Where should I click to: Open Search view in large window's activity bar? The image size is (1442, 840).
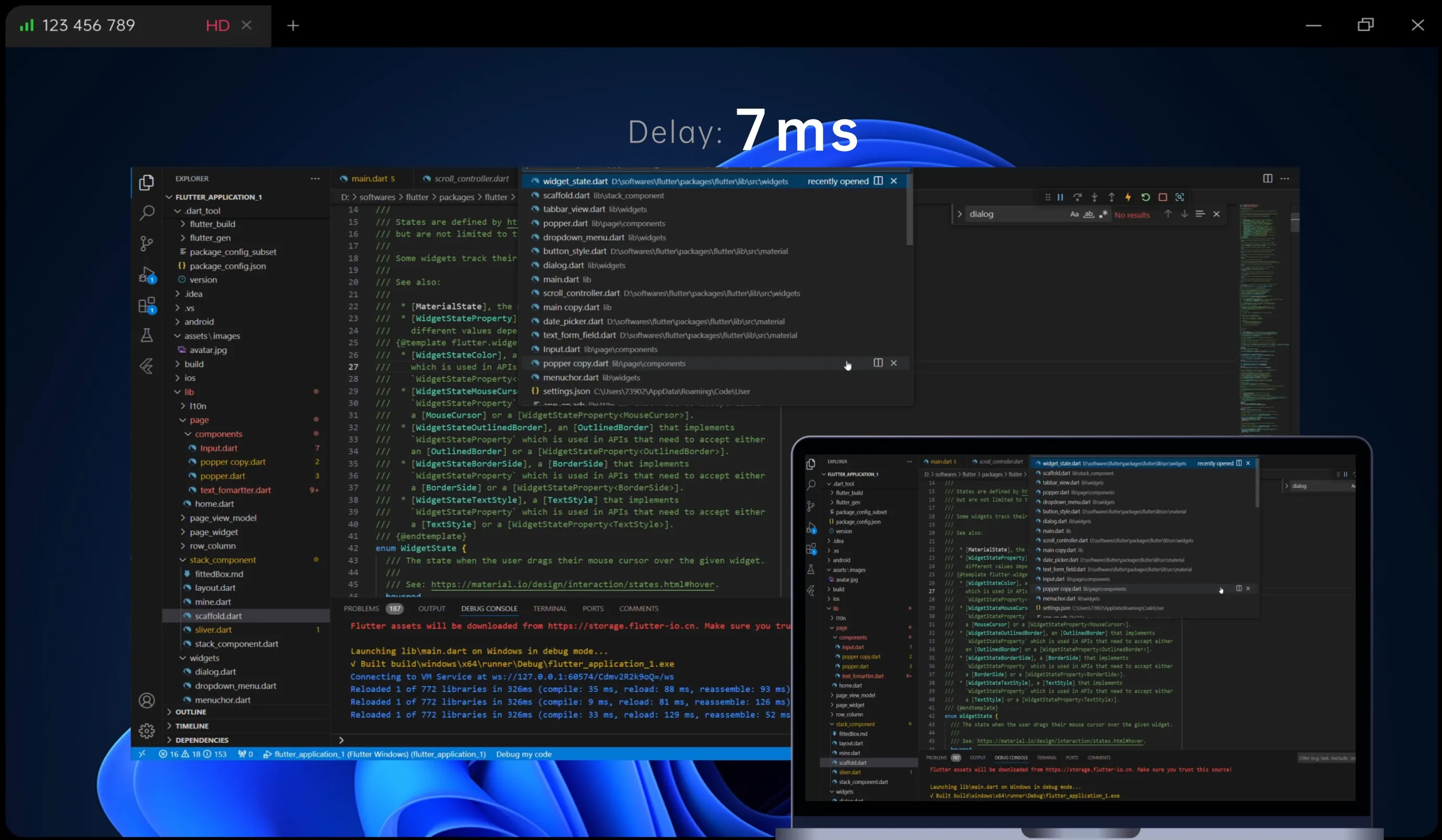pos(146,213)
